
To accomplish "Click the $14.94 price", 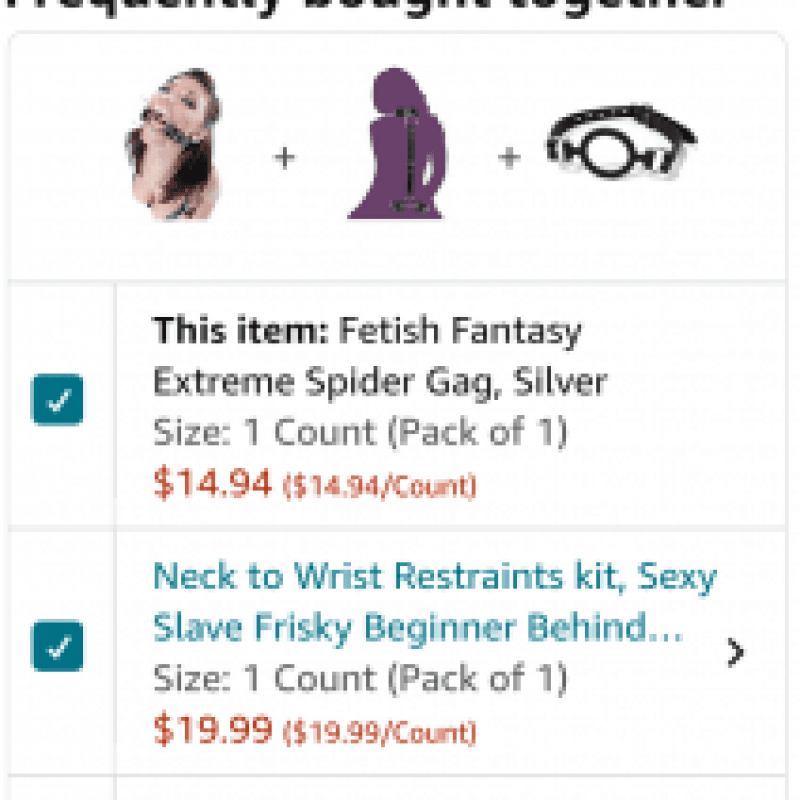I will tap(212, 484).
